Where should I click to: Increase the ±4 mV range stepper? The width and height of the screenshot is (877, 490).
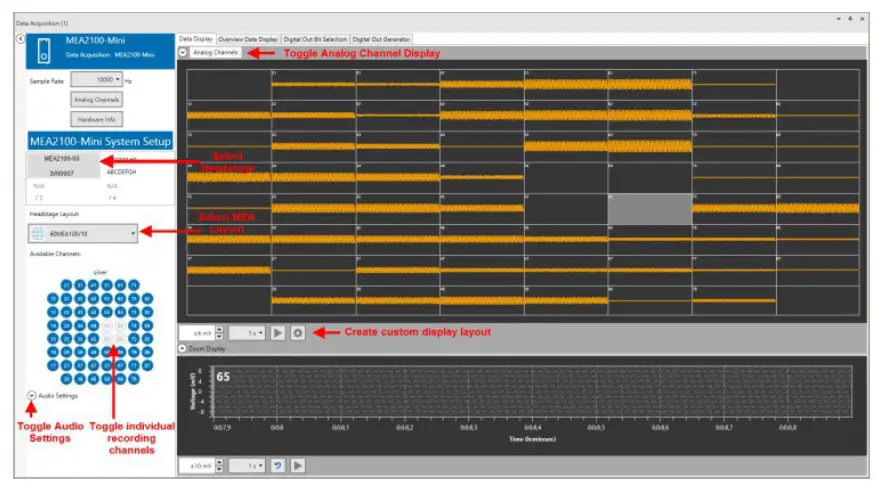pos(219,329)
